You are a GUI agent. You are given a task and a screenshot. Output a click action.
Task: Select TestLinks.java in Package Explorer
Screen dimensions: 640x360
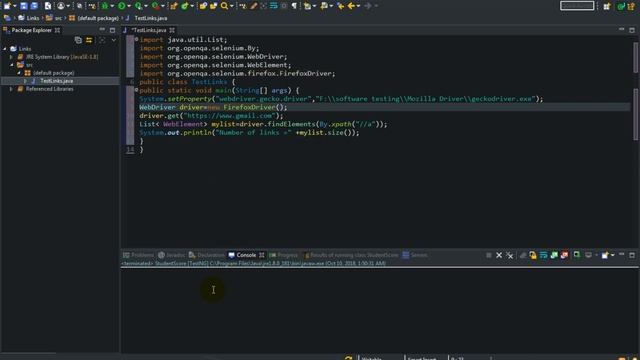(x=56, y=81)
